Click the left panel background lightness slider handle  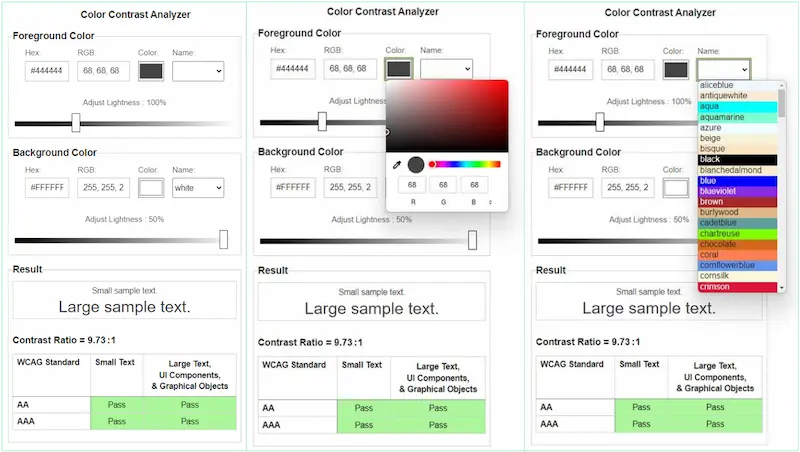pos(223,240)
